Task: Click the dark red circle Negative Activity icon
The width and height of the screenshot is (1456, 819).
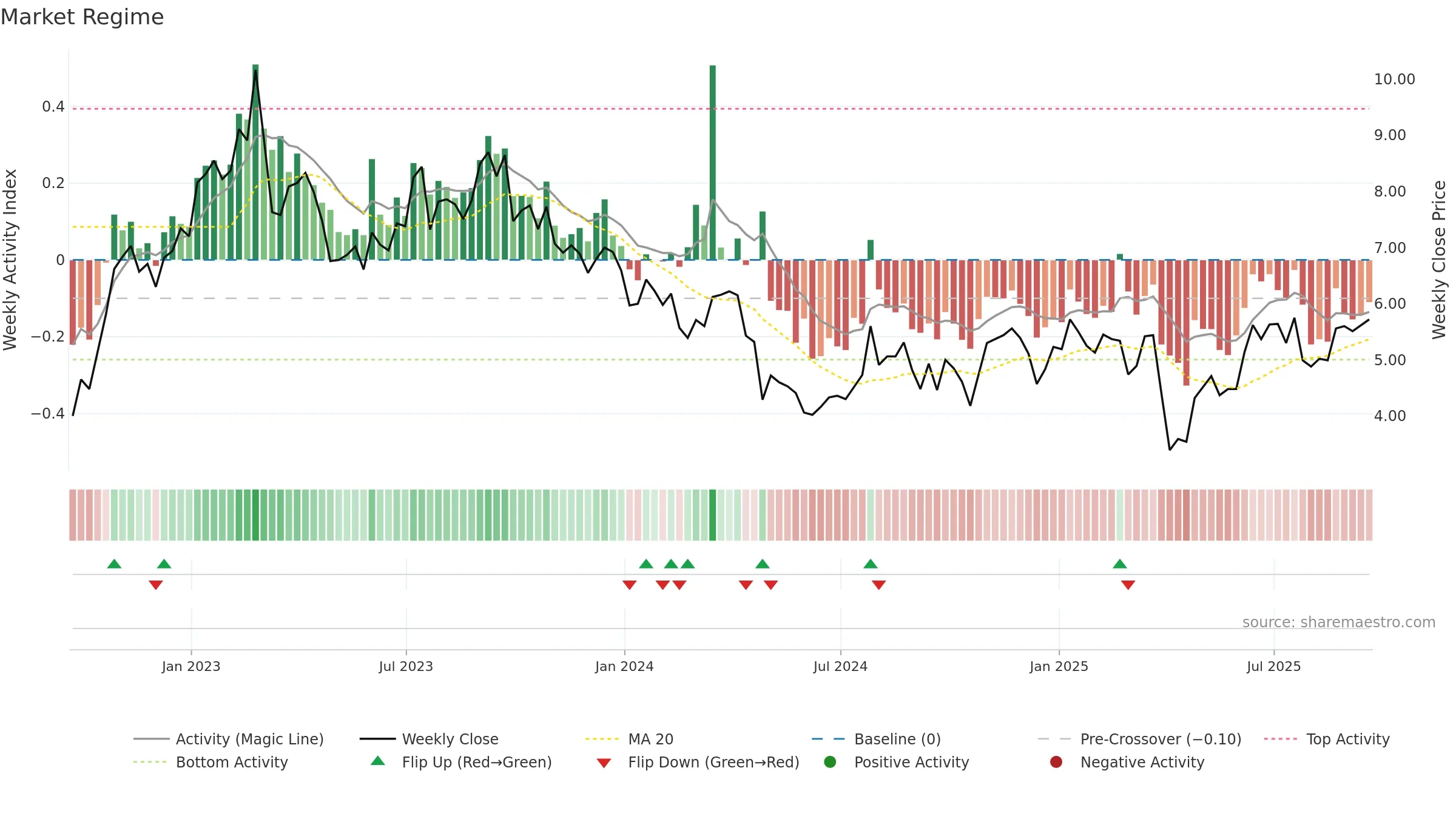Action: (x=1056, y=762)
